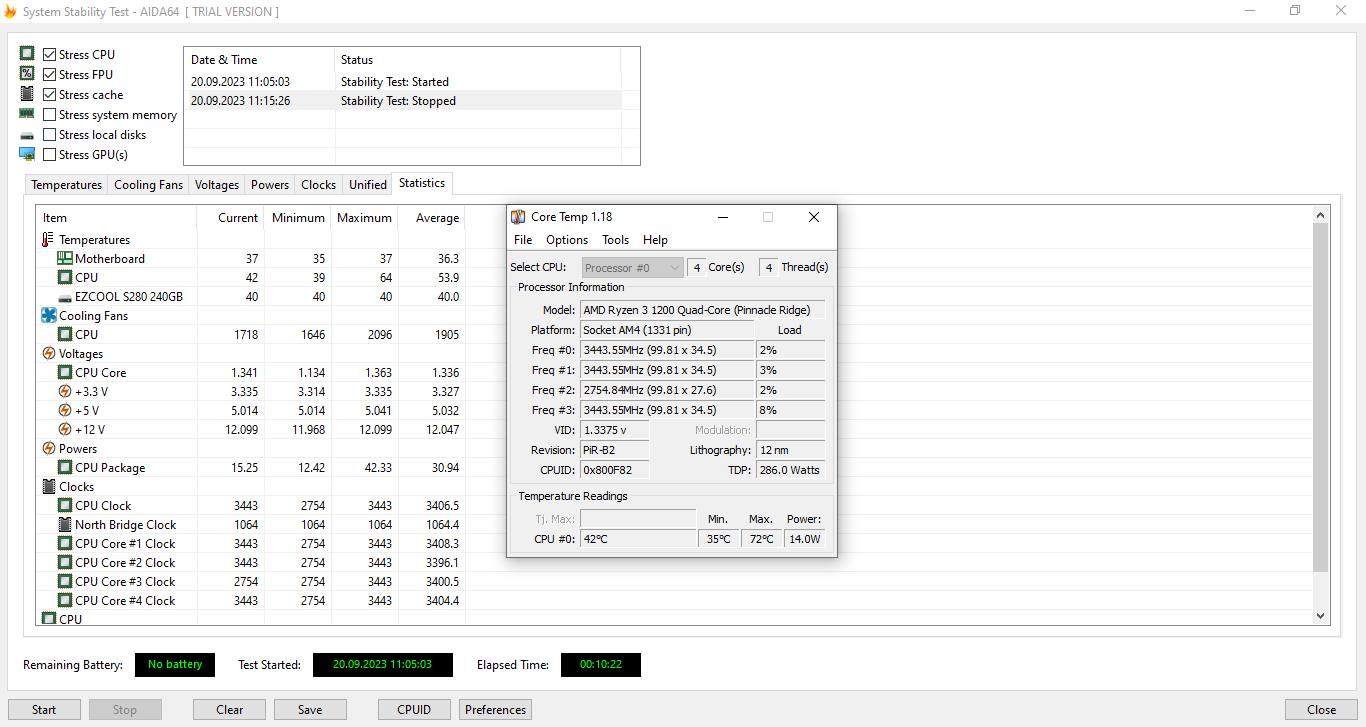Select the Stability Test: Started log entry
The width and height of the screenshot is (1366, 727).
click(x=403, y=82)
